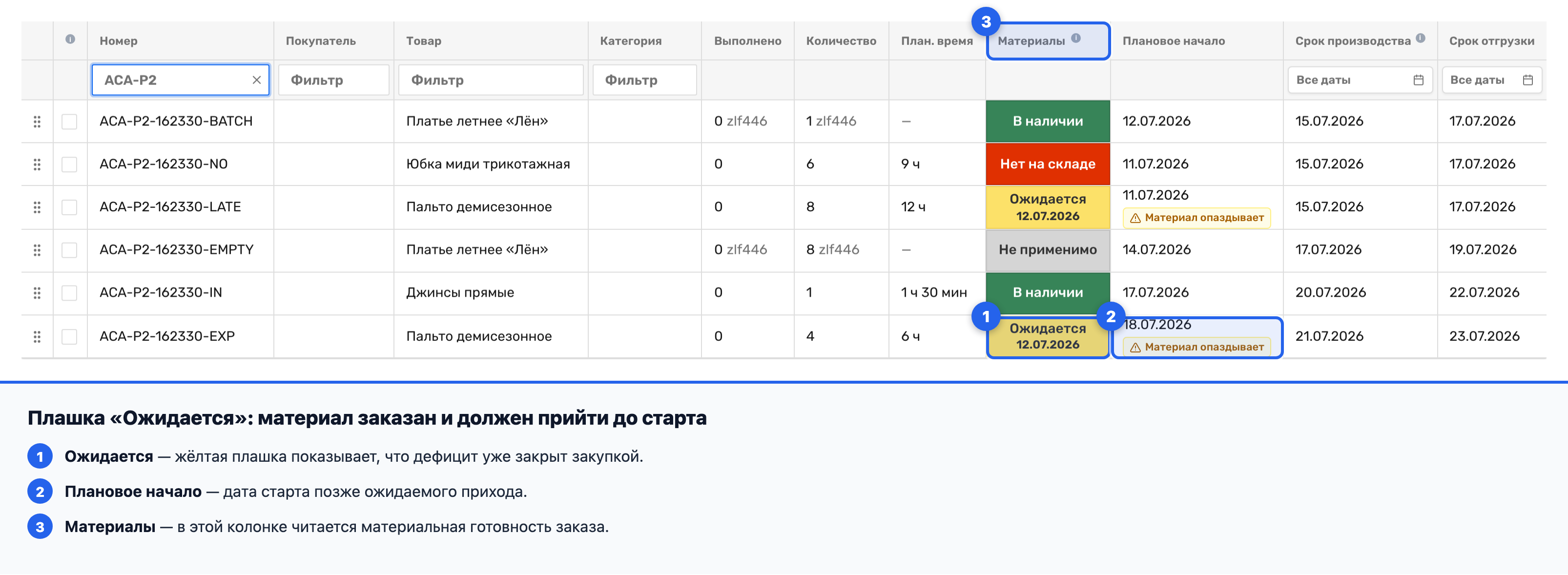Viewport: 1568px width, 575px height.
Task: Open info icon next to Срок производства header
Action: pos(1420,38)
